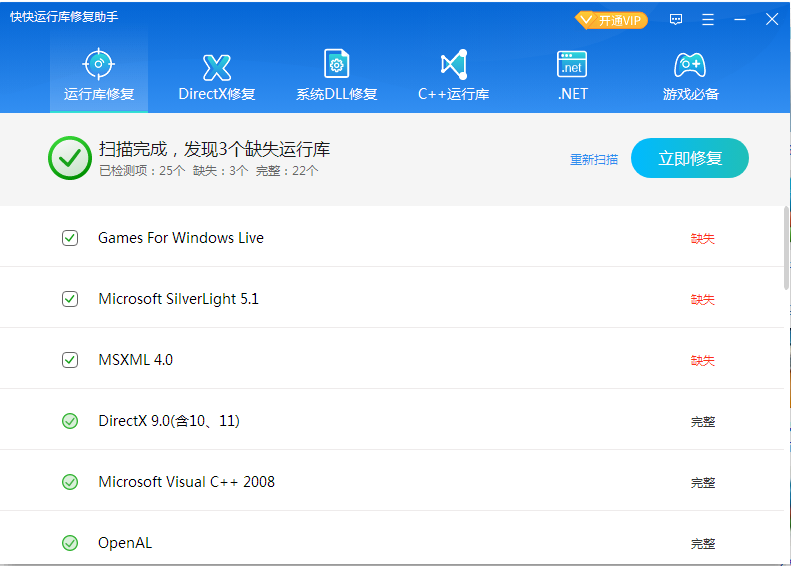Click the C++运行库 Visual Studio icon
Screen dimensions: 791x566
454,64
